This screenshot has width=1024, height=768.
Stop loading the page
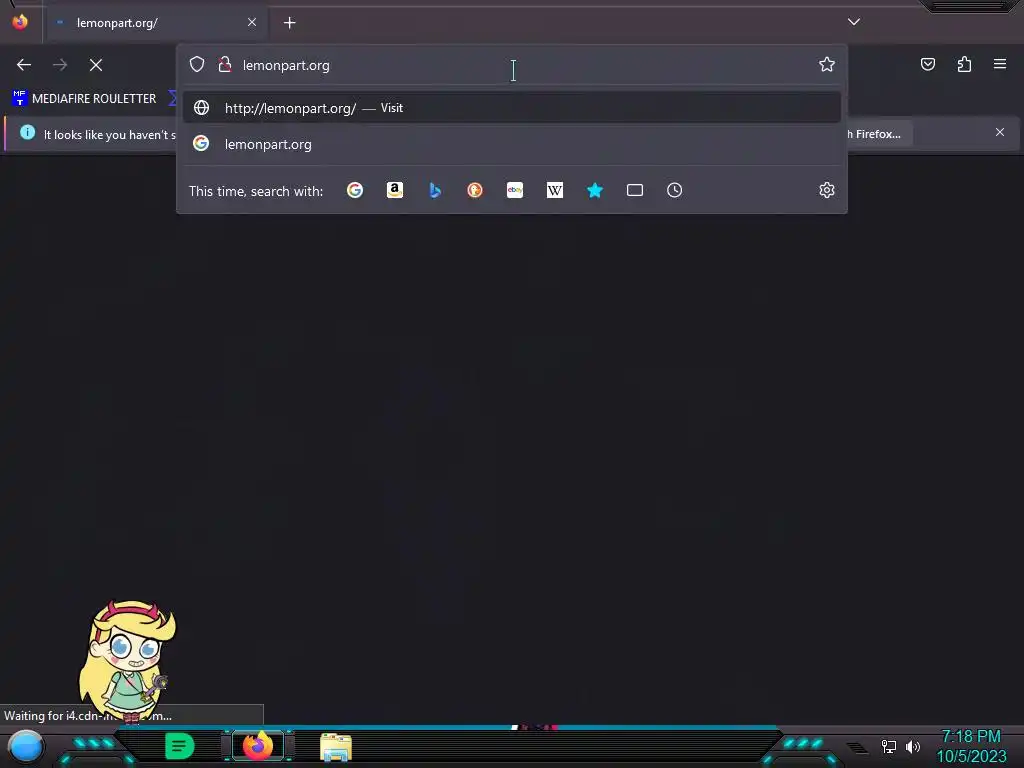[x=96, y=65]
